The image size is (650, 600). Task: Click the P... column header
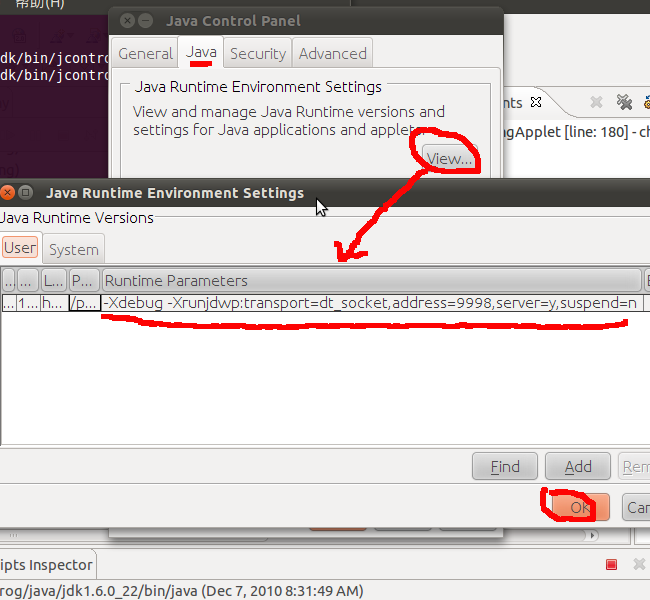point(84,280)
